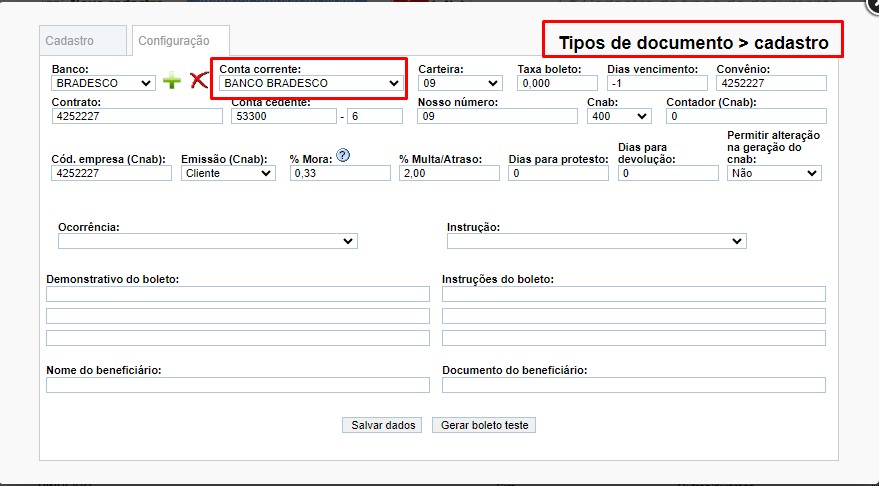Click the Demonstrativo do boleto: label

pyautogui.click(x=113, y=279)
